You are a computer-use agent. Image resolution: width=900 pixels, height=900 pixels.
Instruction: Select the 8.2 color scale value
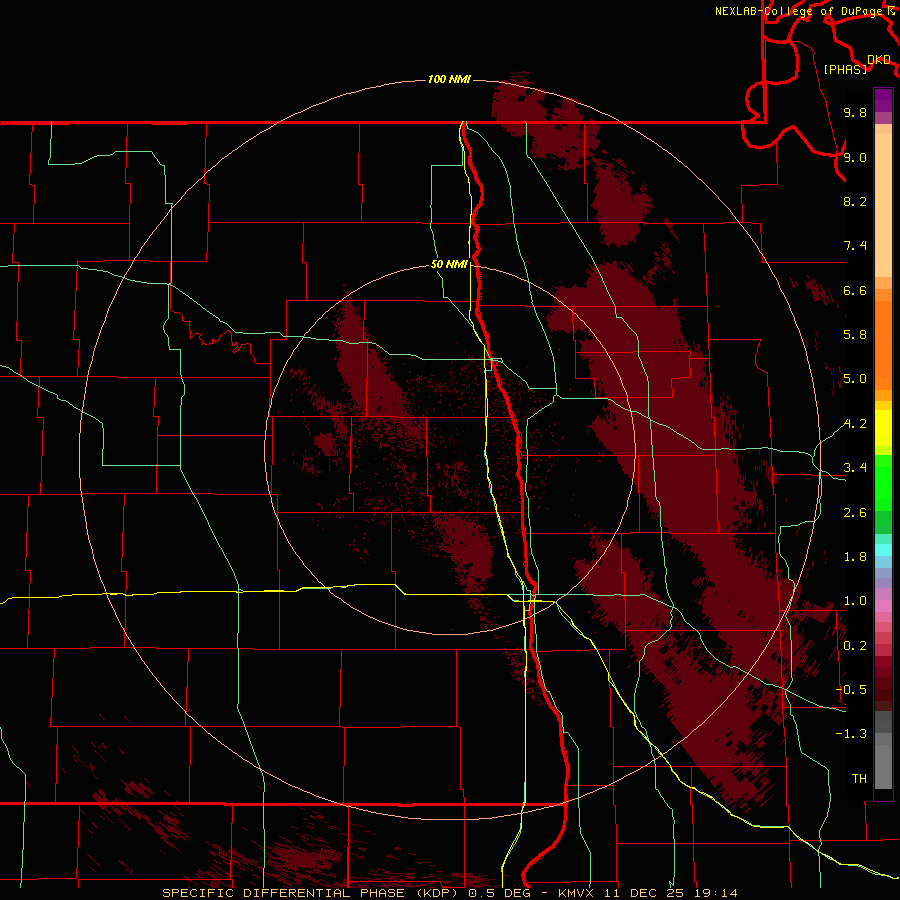point(855,201)
